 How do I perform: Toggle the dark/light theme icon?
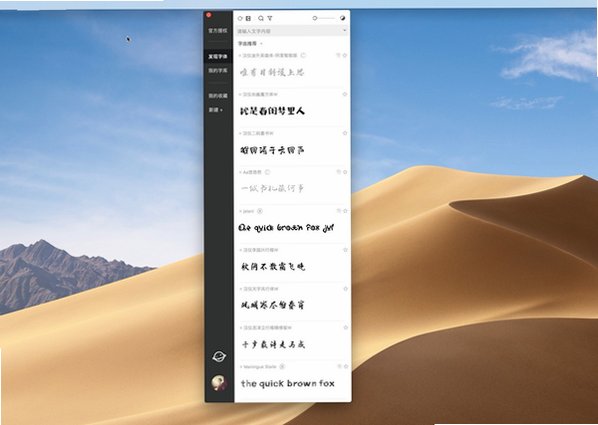pyautogui.click(x=342, y=18)
